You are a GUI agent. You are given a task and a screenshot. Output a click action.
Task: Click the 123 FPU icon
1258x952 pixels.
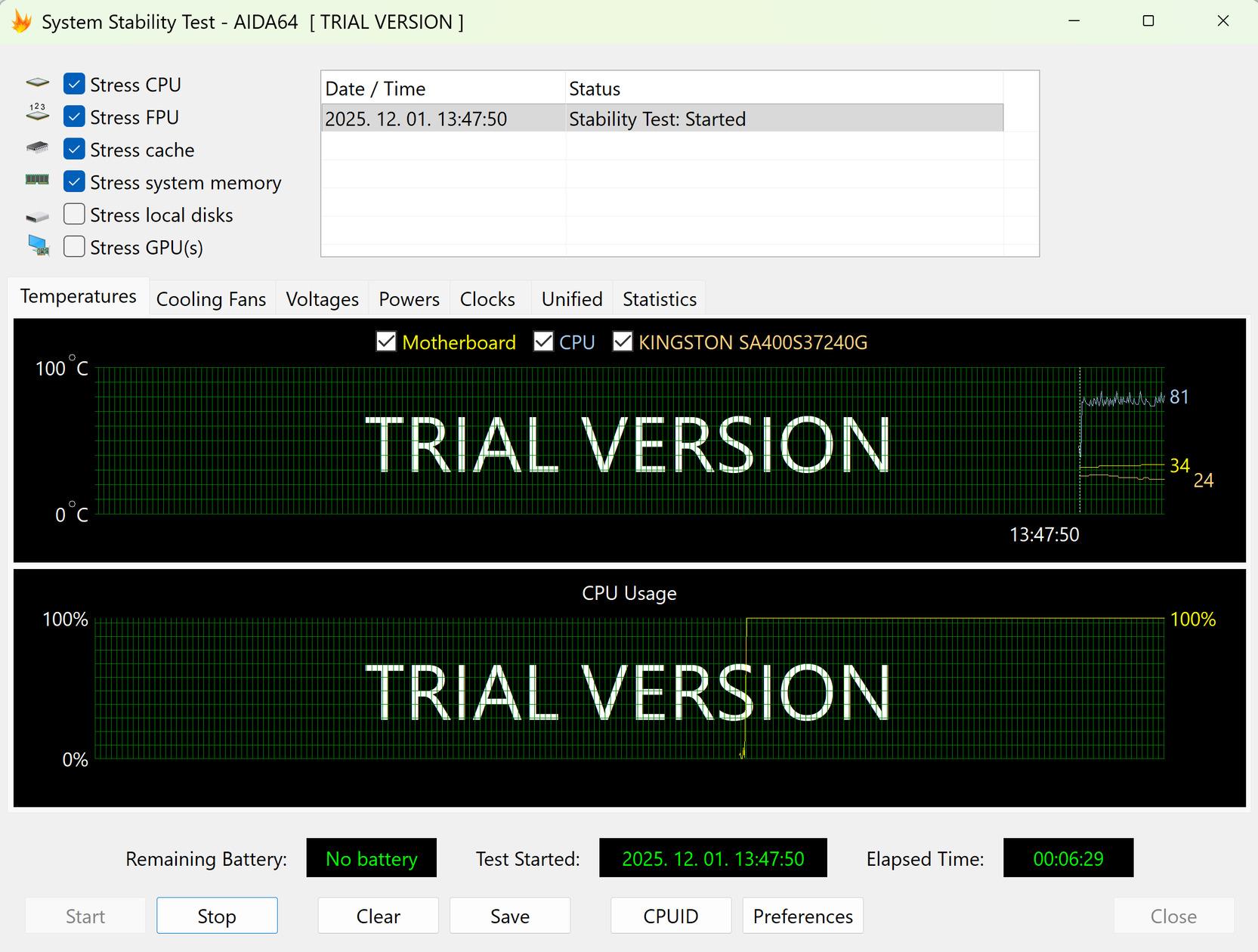(x=37, y=113)
